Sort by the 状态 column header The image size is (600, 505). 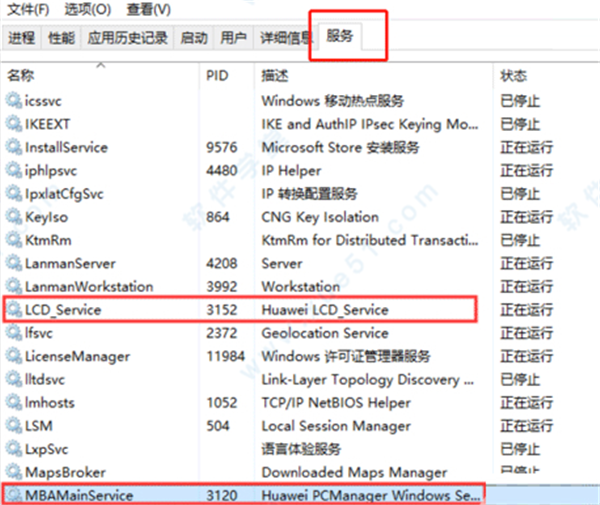514,76
